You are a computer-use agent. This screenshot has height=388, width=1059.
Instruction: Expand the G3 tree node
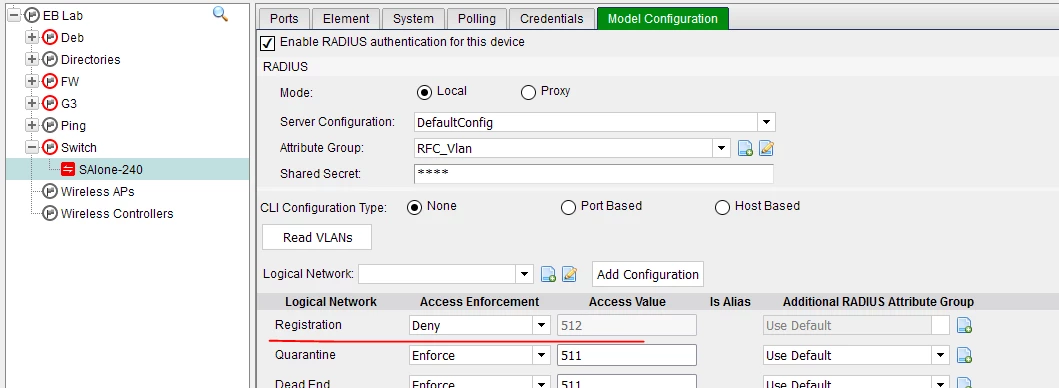(32, 103)
